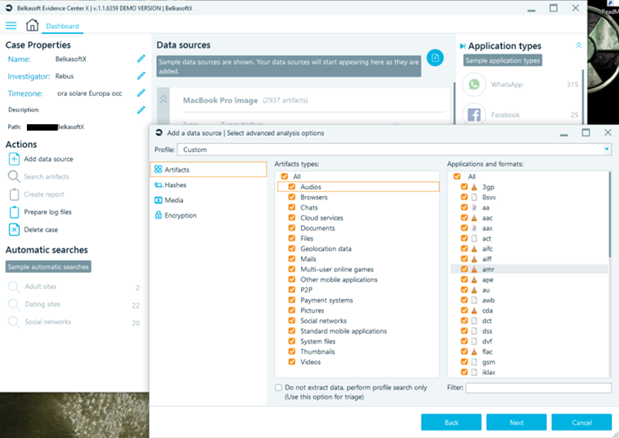Click Add data source action link
619x438 pixels.
pyautogui.click(x=49, y=159)
